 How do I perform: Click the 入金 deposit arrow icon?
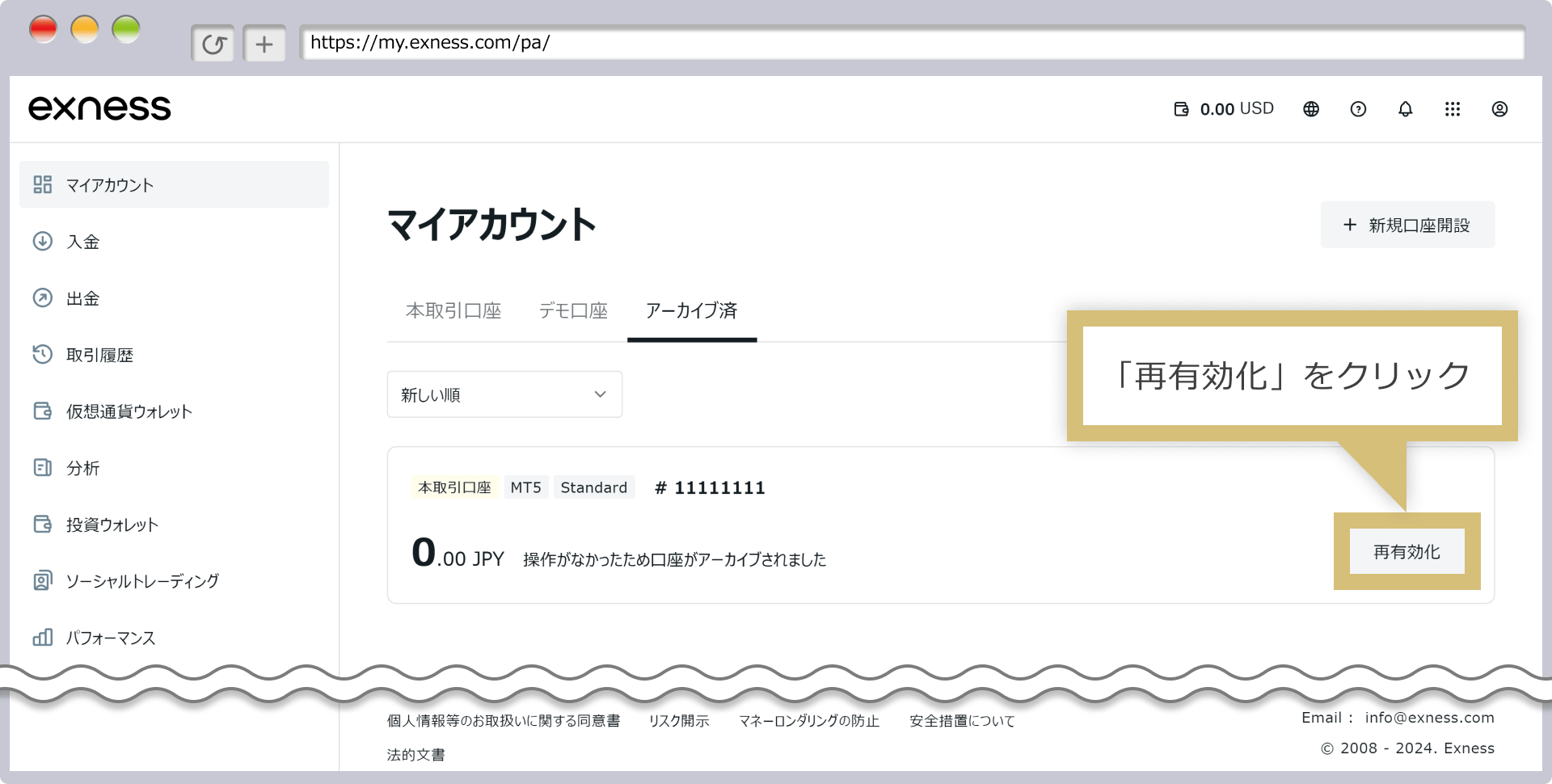click(x=42, y=241)
